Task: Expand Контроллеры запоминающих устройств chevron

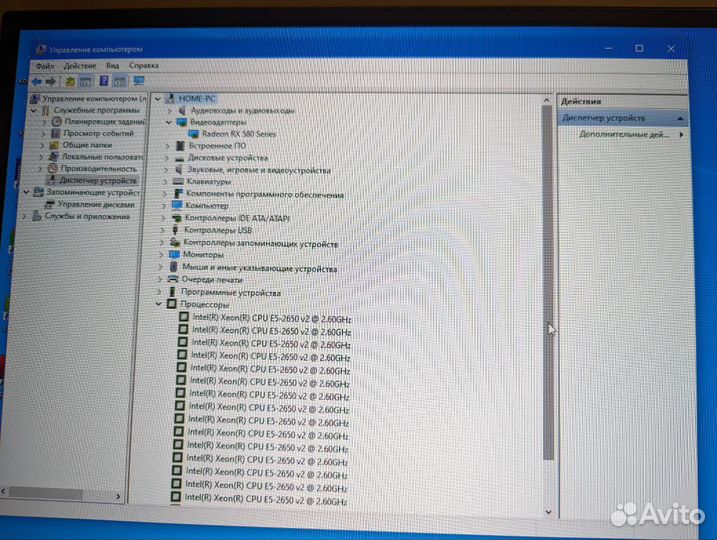Action: tap(162, 242)
